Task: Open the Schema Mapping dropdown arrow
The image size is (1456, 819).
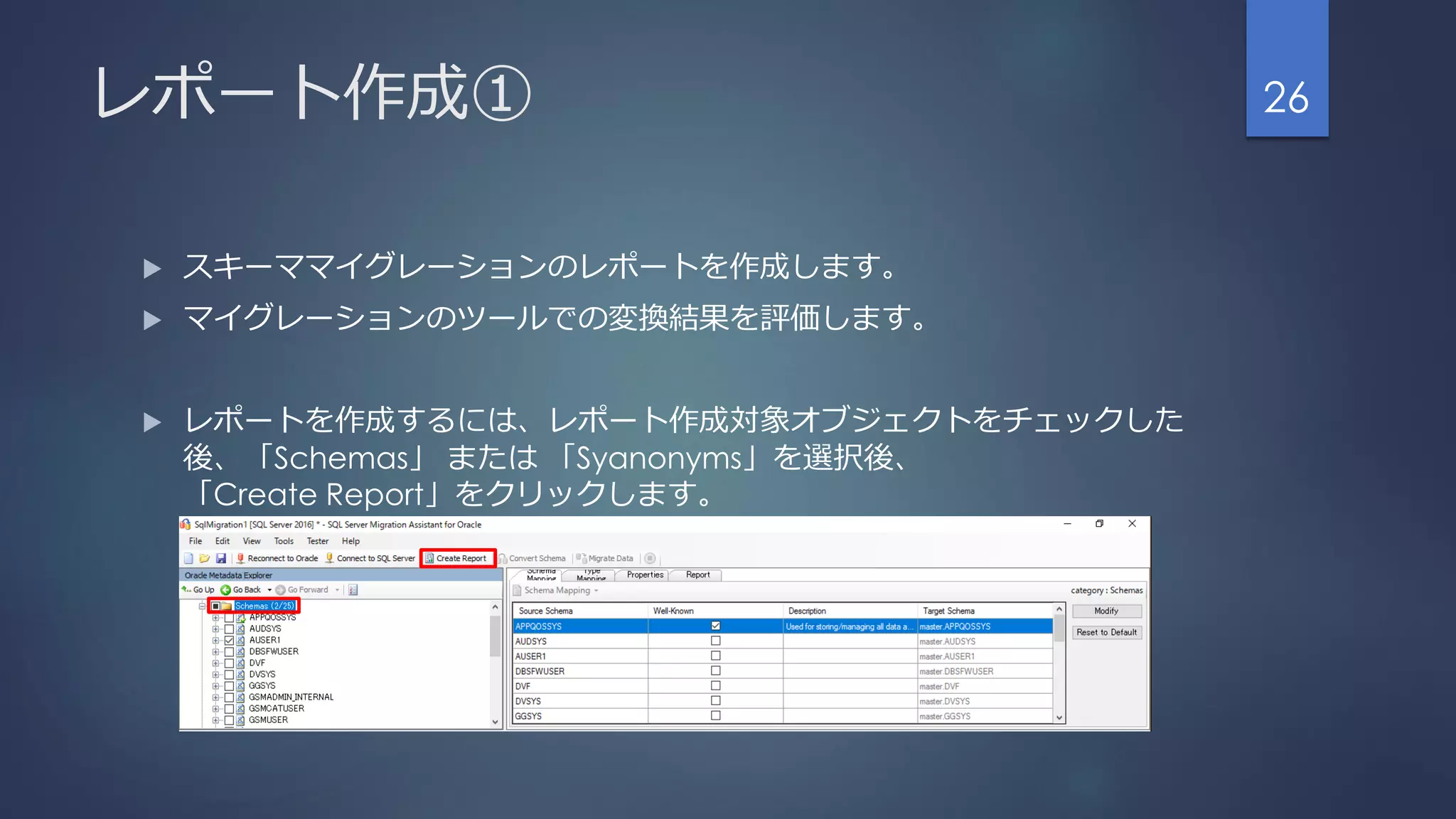Action: (x=596, y=591)
